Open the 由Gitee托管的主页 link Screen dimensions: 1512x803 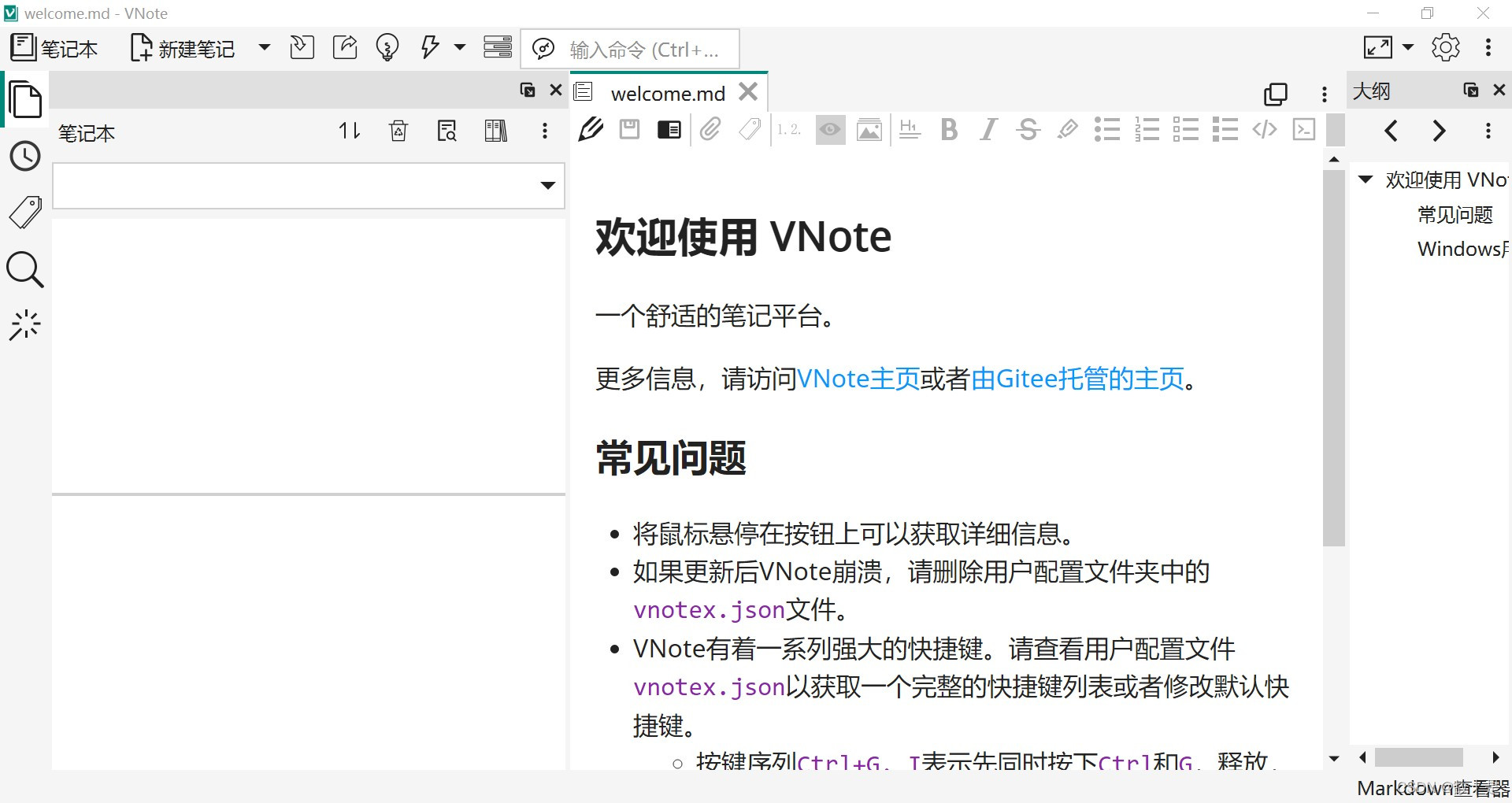point(1077,379)
